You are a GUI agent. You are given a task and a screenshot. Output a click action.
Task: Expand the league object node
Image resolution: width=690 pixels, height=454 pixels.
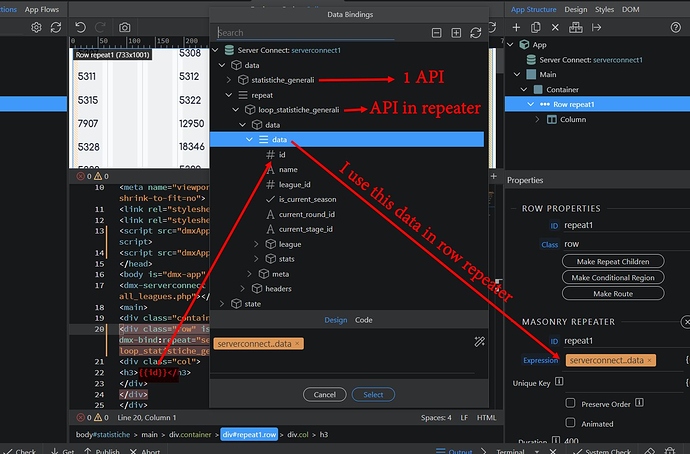click(x=256, y=244)
